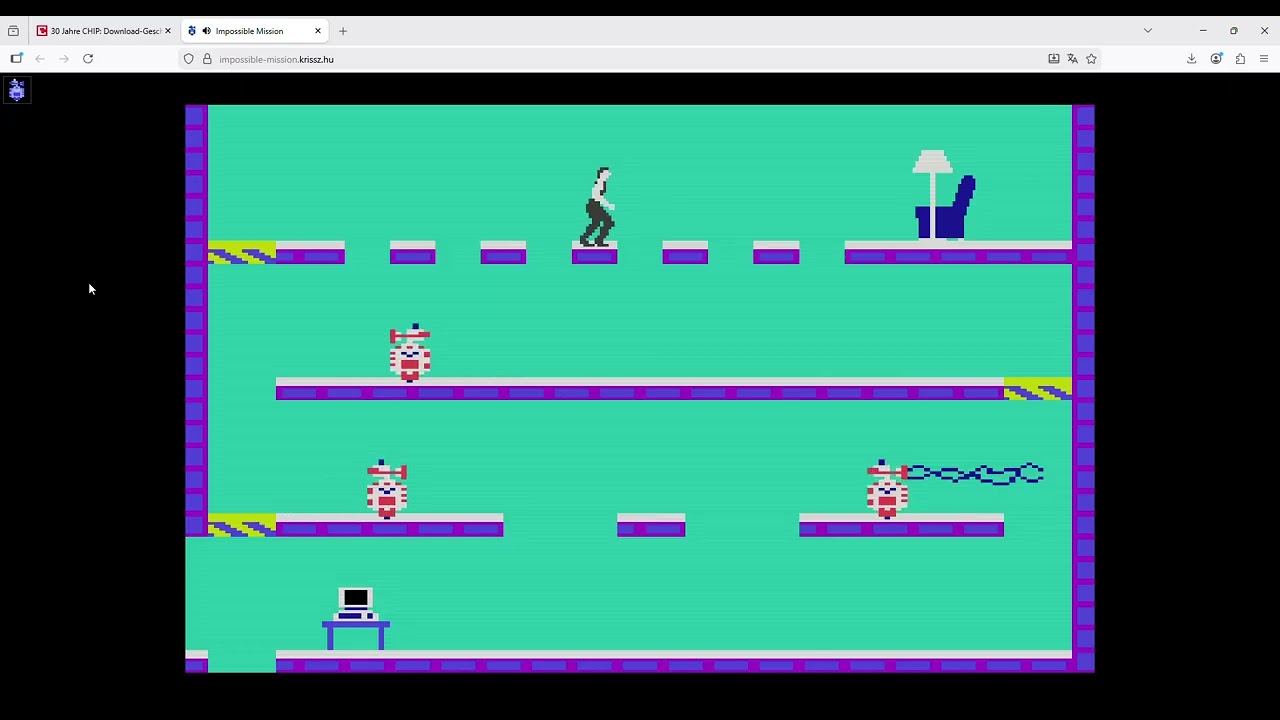Open a new browser tab
This screenshot has height=720, width=1280.
(343, 31)
